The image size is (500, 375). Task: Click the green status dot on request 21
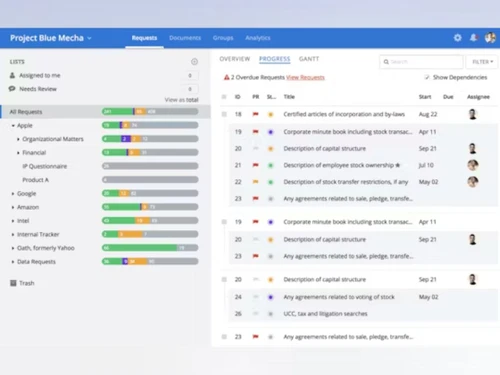click(x=271, y=165)
